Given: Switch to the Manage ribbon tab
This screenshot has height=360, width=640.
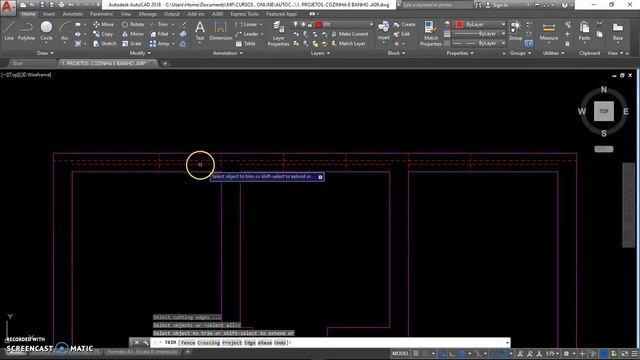Looking at the screenshot, I should pos(148,14).
